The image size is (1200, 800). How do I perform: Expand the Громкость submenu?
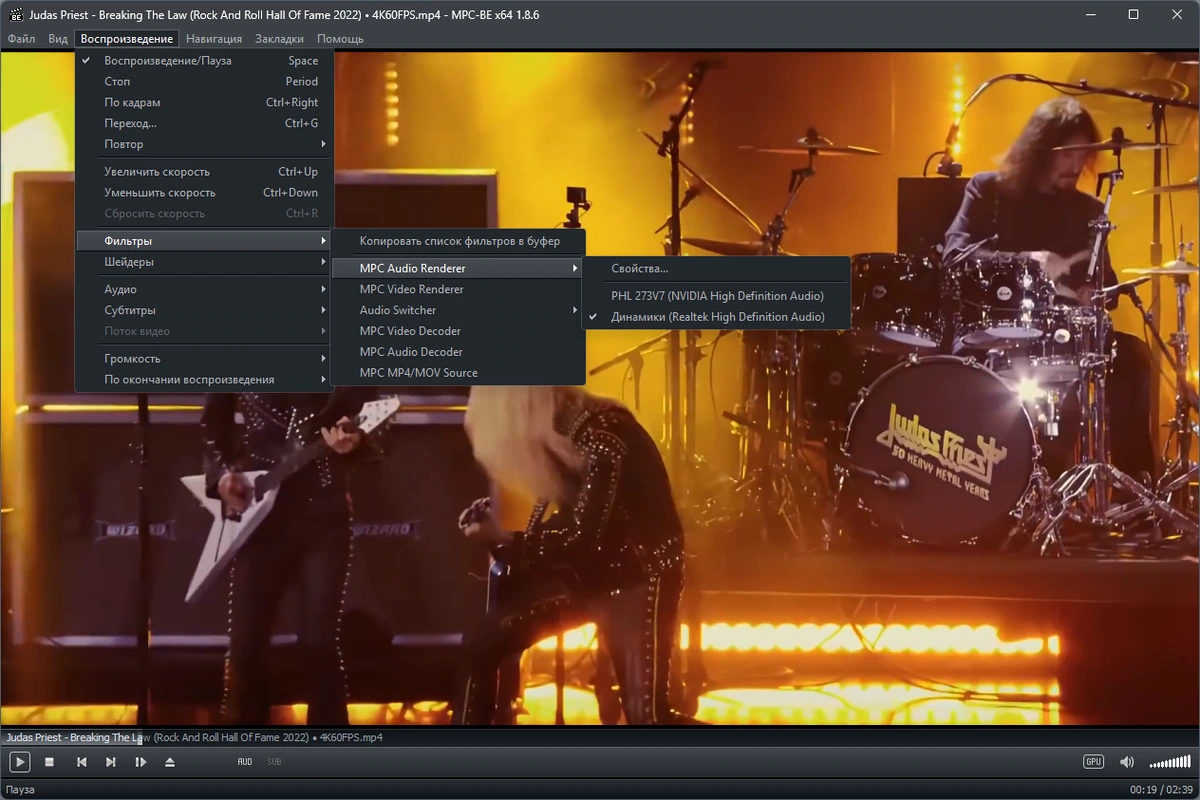204,359
